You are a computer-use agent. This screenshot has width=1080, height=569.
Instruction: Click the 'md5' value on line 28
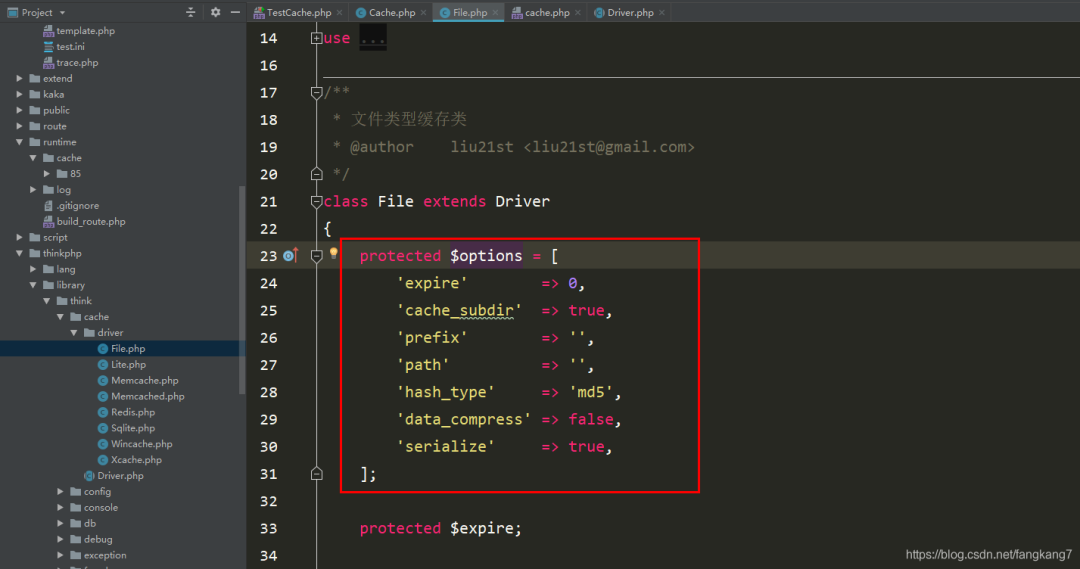click(590, 392)
